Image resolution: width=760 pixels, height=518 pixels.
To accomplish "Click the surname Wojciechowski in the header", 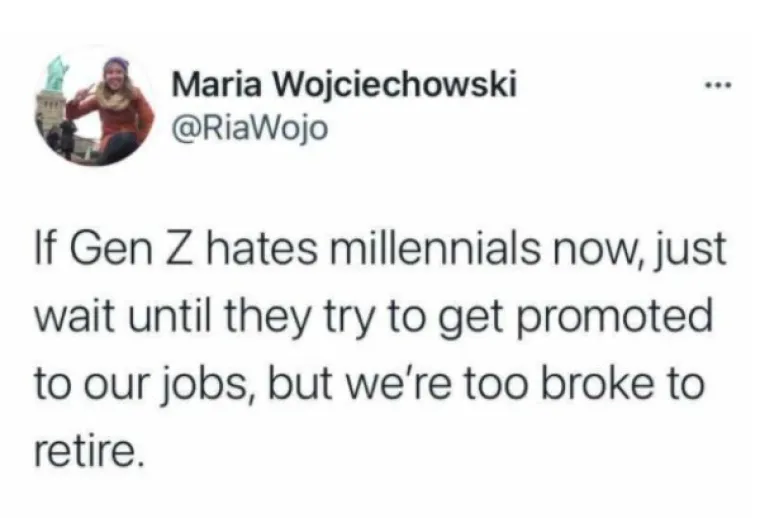I will pyautogui.click(x=396, y=85).
